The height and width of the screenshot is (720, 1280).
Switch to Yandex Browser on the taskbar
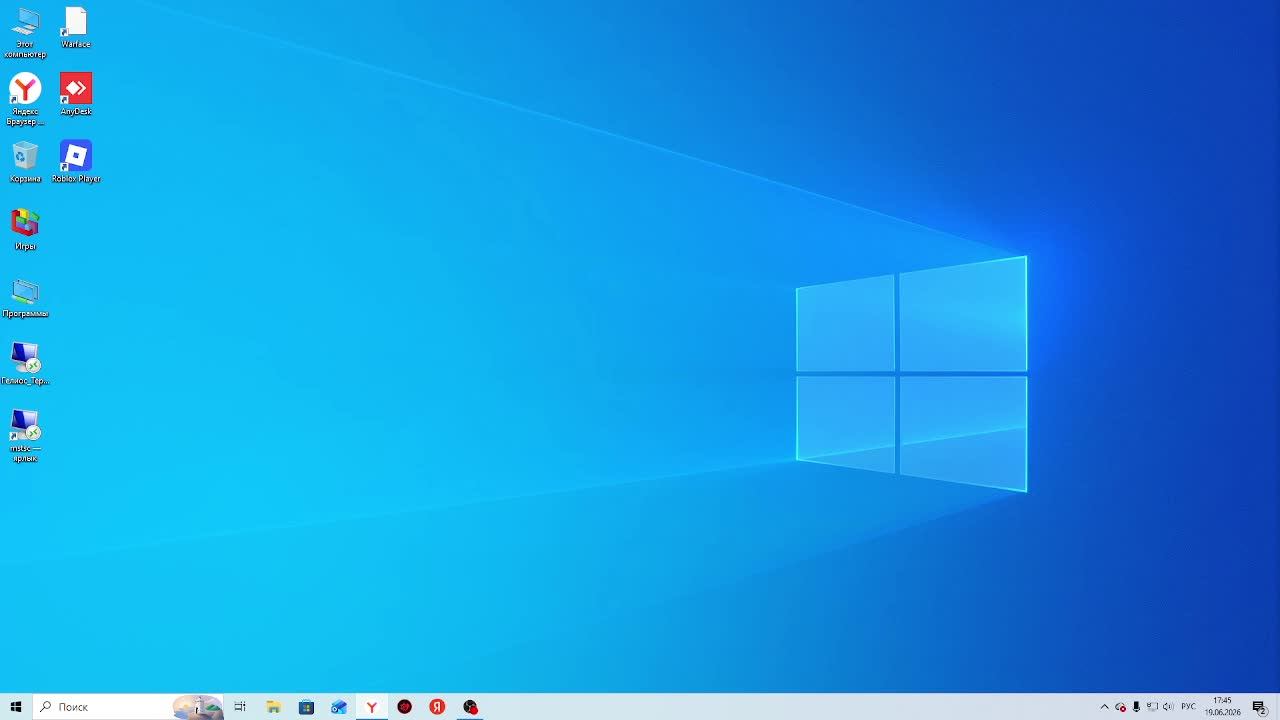(x=372, y=707)
